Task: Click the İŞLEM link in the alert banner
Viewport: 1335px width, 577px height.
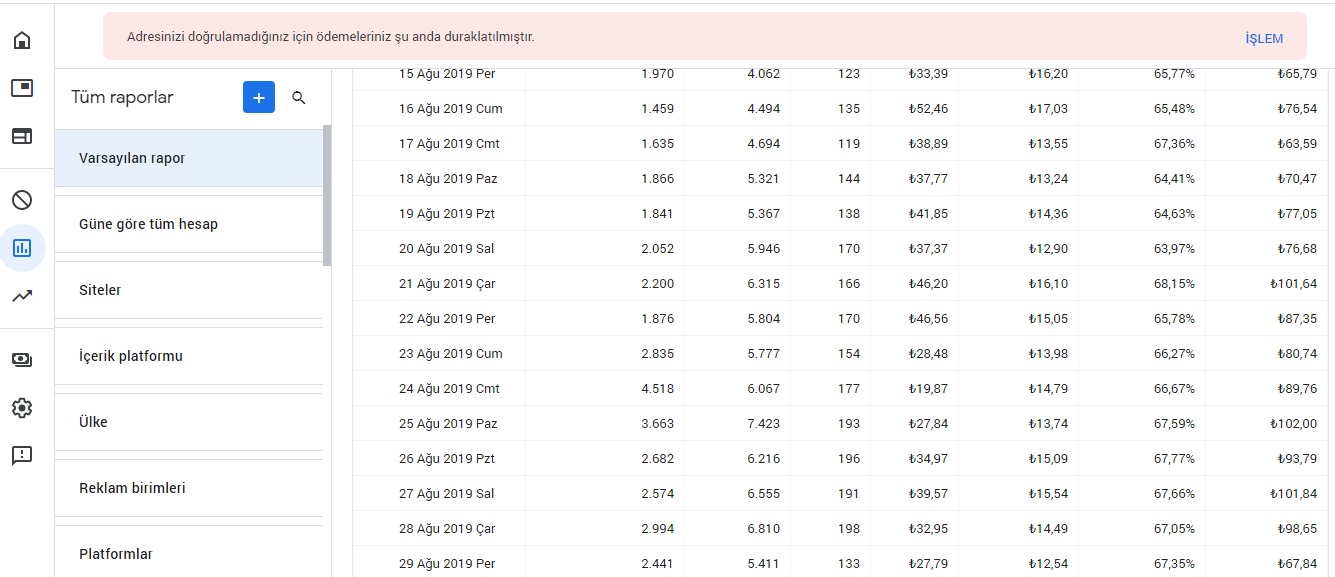Action: [1264, 39]
